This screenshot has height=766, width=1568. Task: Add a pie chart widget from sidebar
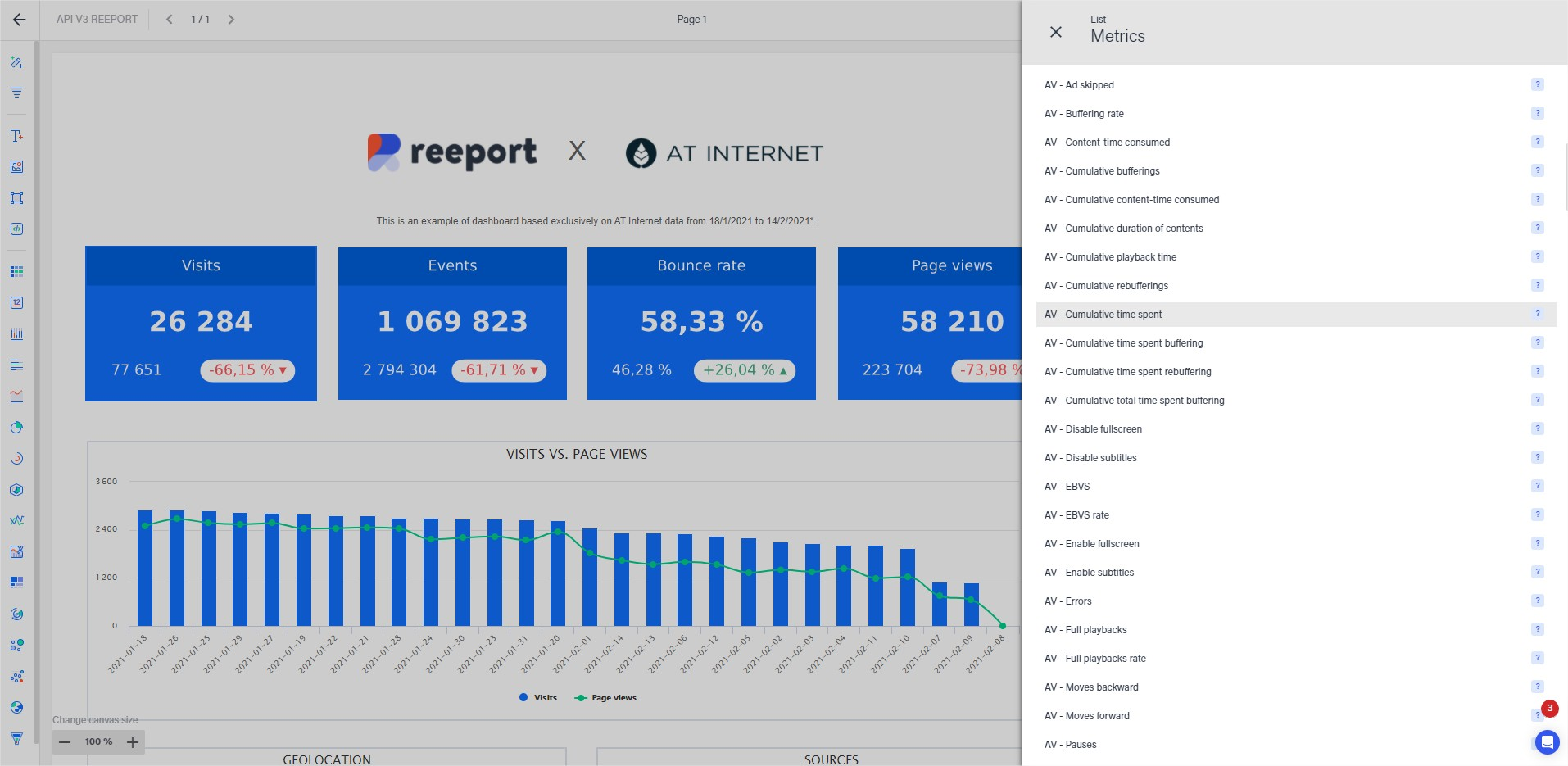tap(16, 428)
